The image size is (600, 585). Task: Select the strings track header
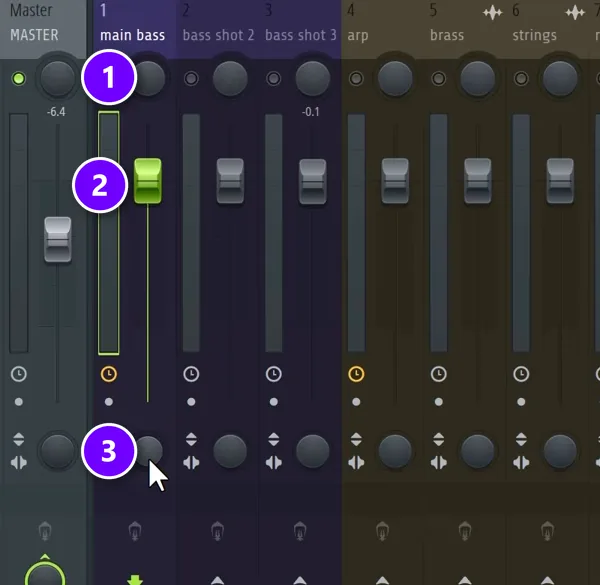[x=547, y=29]
